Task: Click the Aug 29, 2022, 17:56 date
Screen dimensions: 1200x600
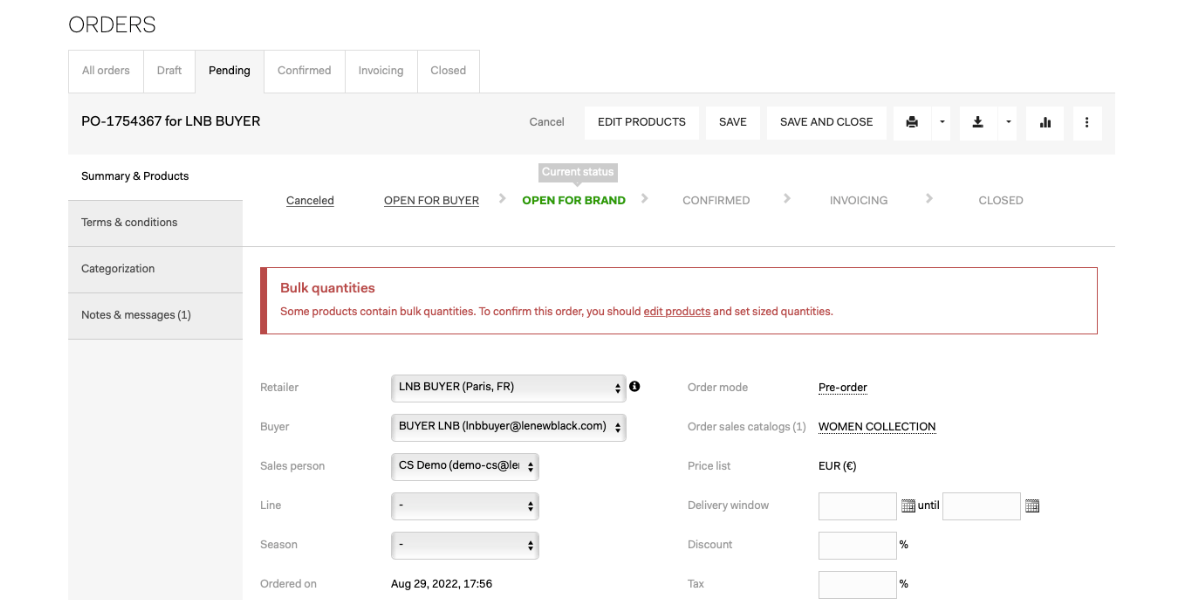Action: 441,584
